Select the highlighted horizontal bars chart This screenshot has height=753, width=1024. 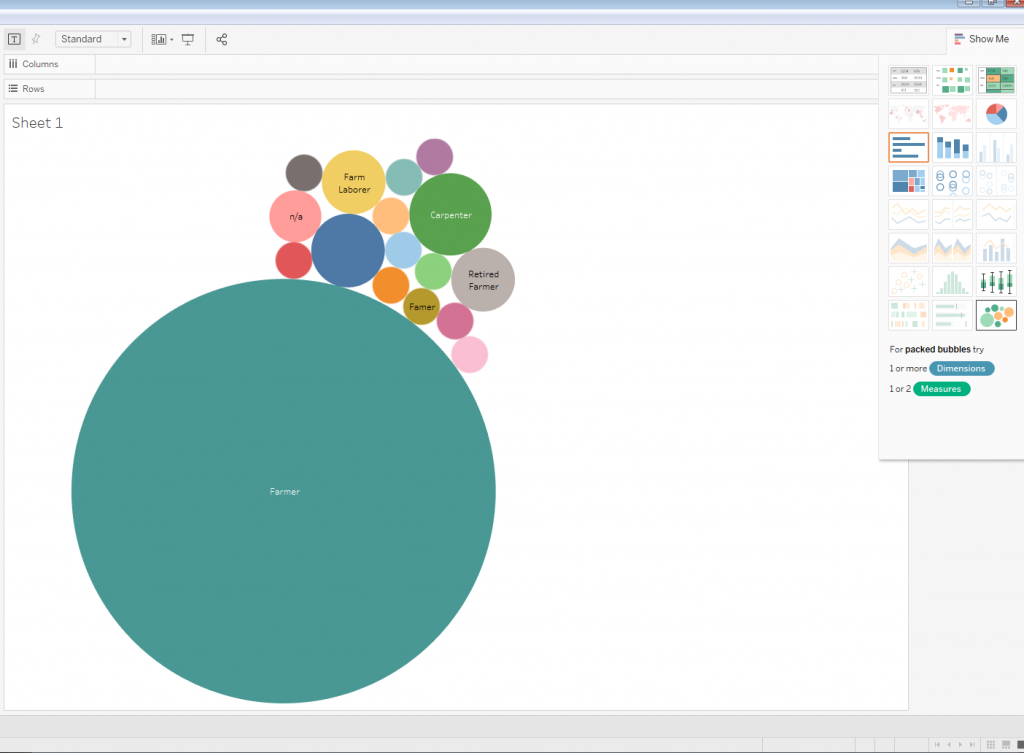tap(908, 147)
